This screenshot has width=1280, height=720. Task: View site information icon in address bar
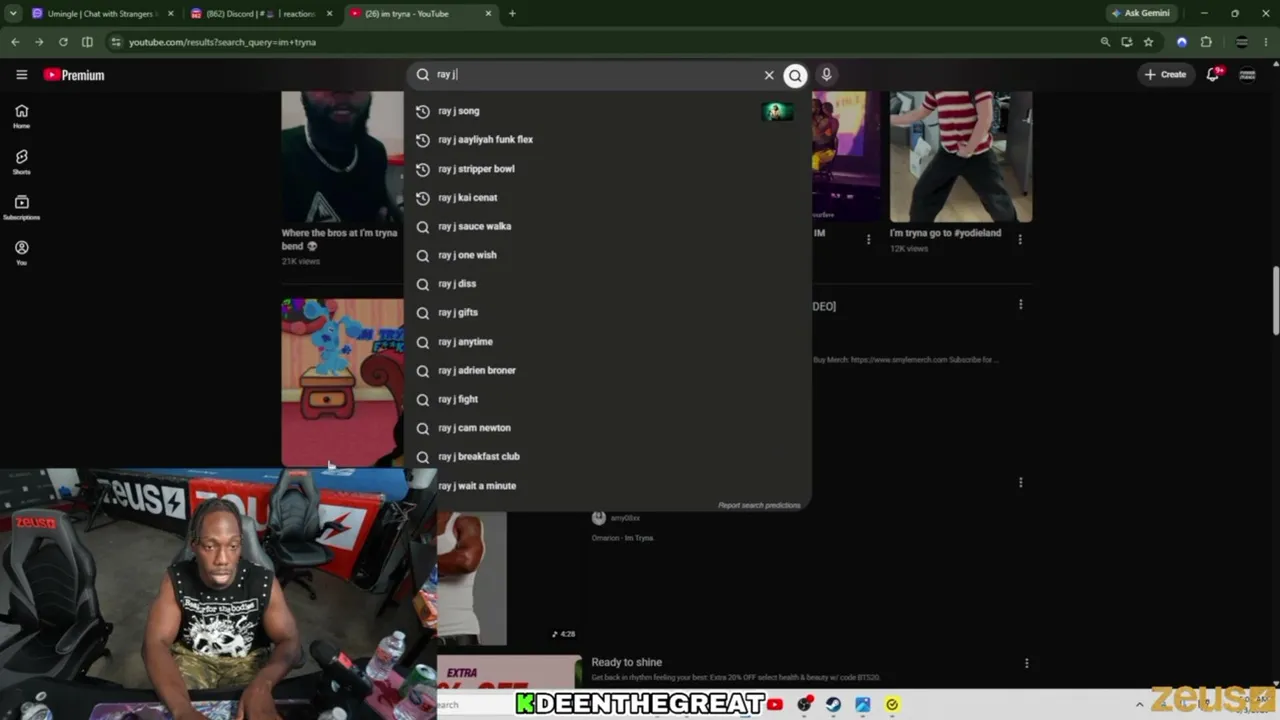(x=116, y=42)
